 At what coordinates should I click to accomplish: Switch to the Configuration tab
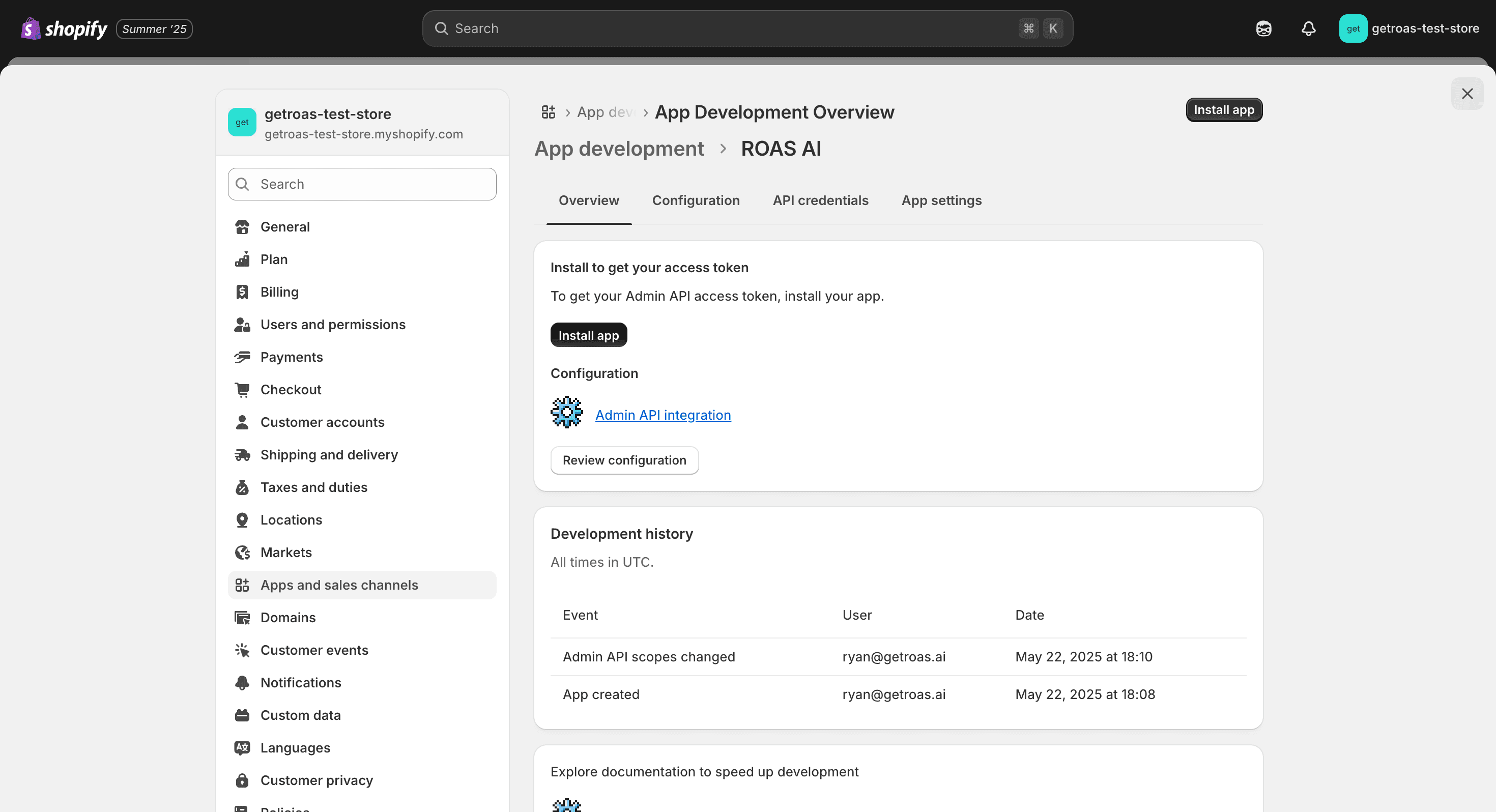pos(696,200)
